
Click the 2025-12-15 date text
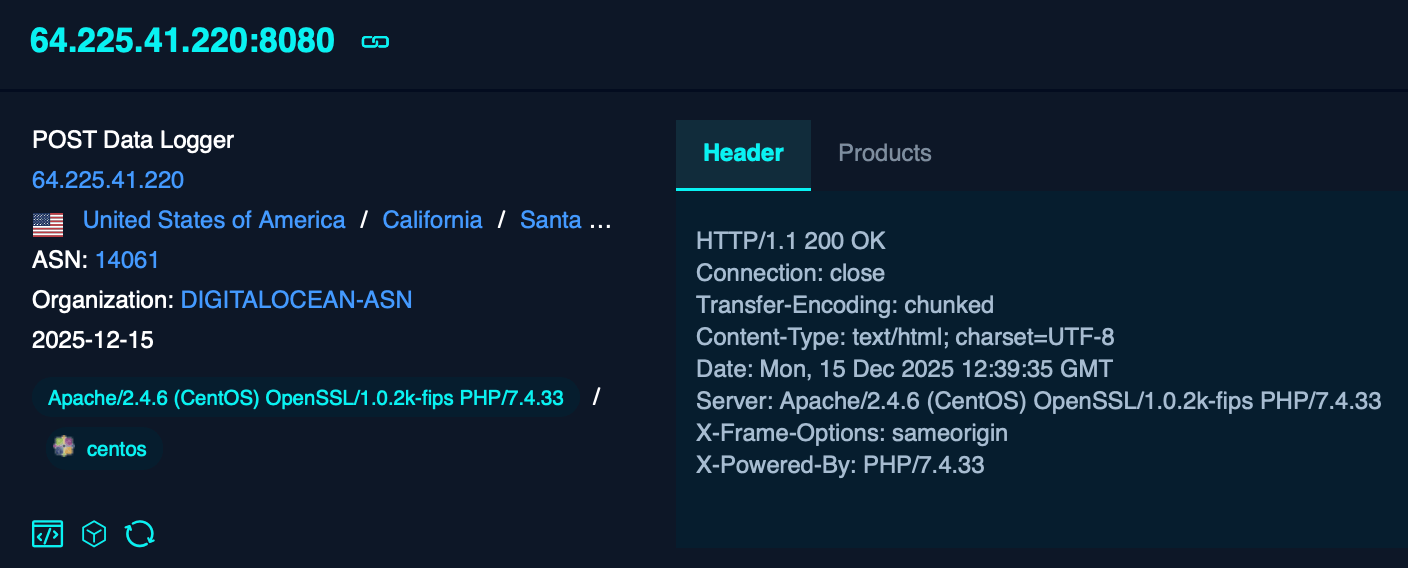93,340
